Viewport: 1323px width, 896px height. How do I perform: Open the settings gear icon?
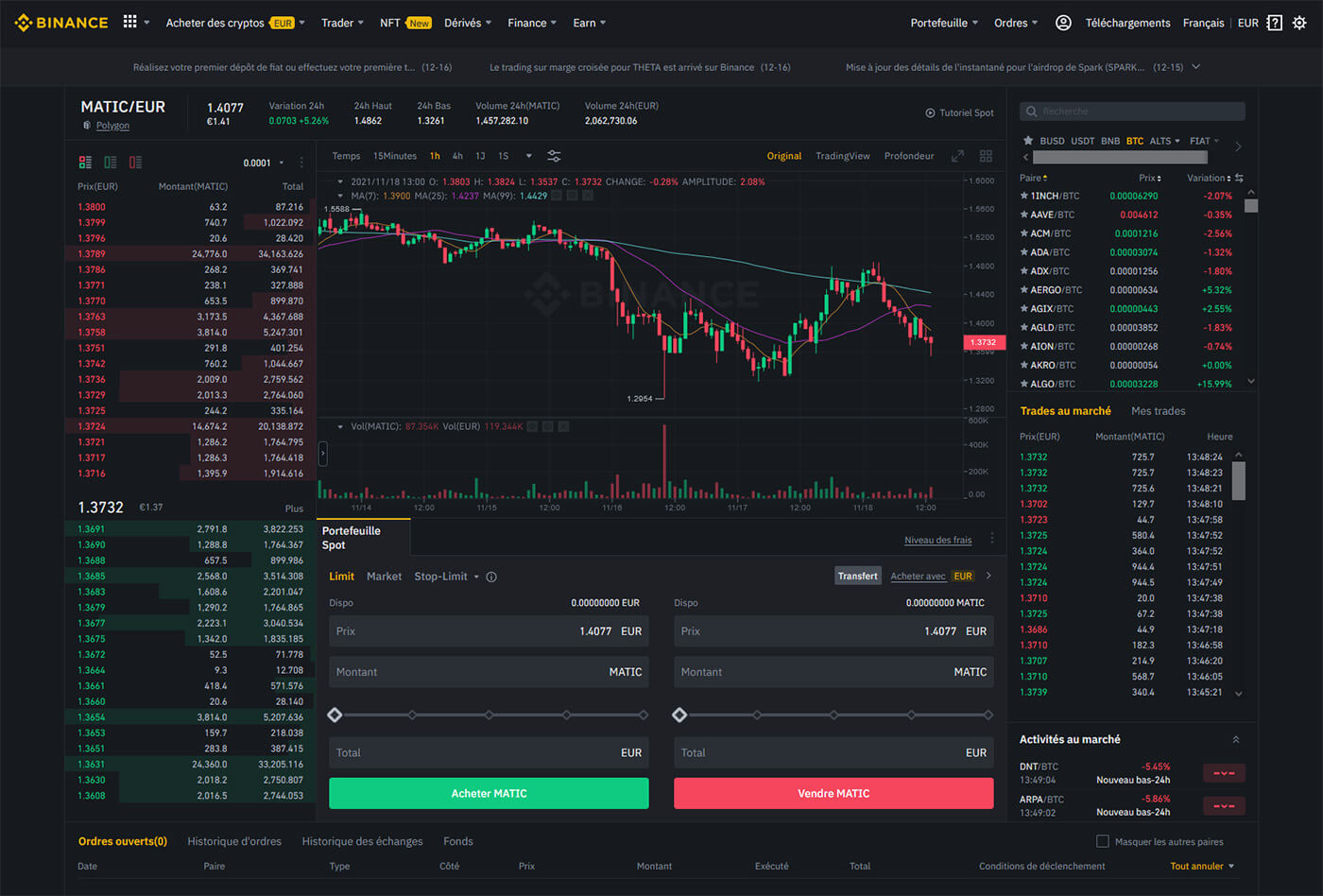(x=1299, y=23)
